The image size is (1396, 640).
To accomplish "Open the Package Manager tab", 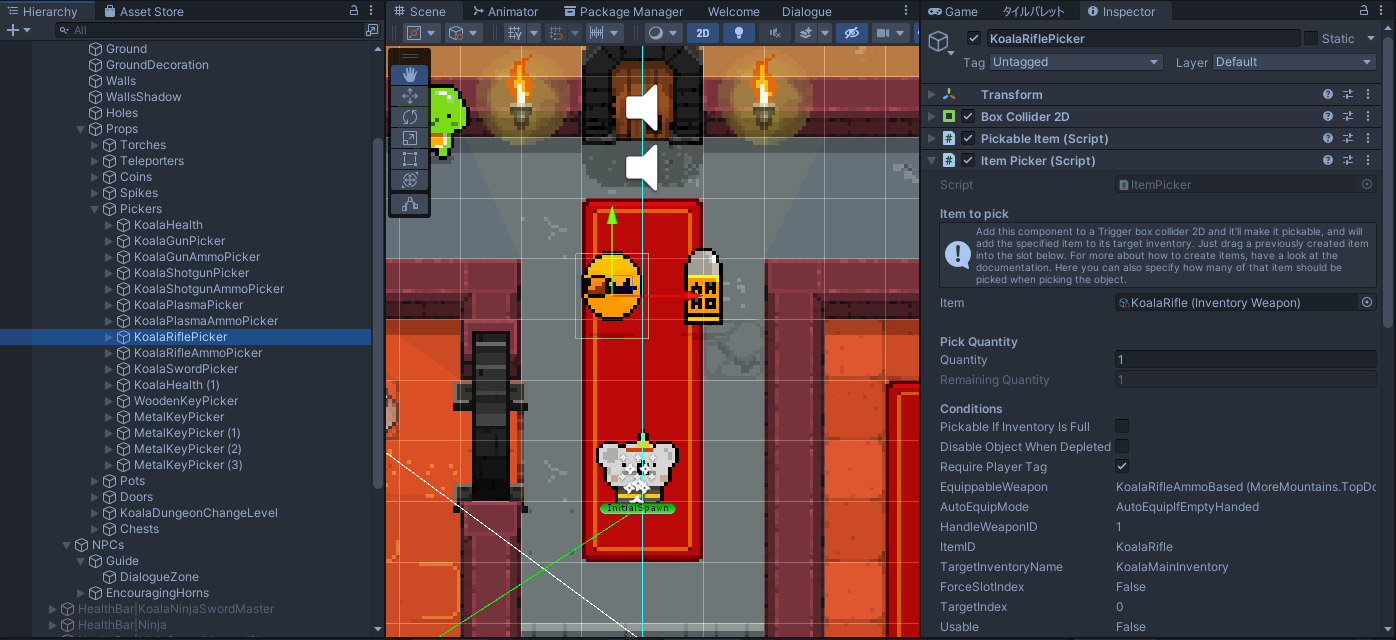I will 623,12.
